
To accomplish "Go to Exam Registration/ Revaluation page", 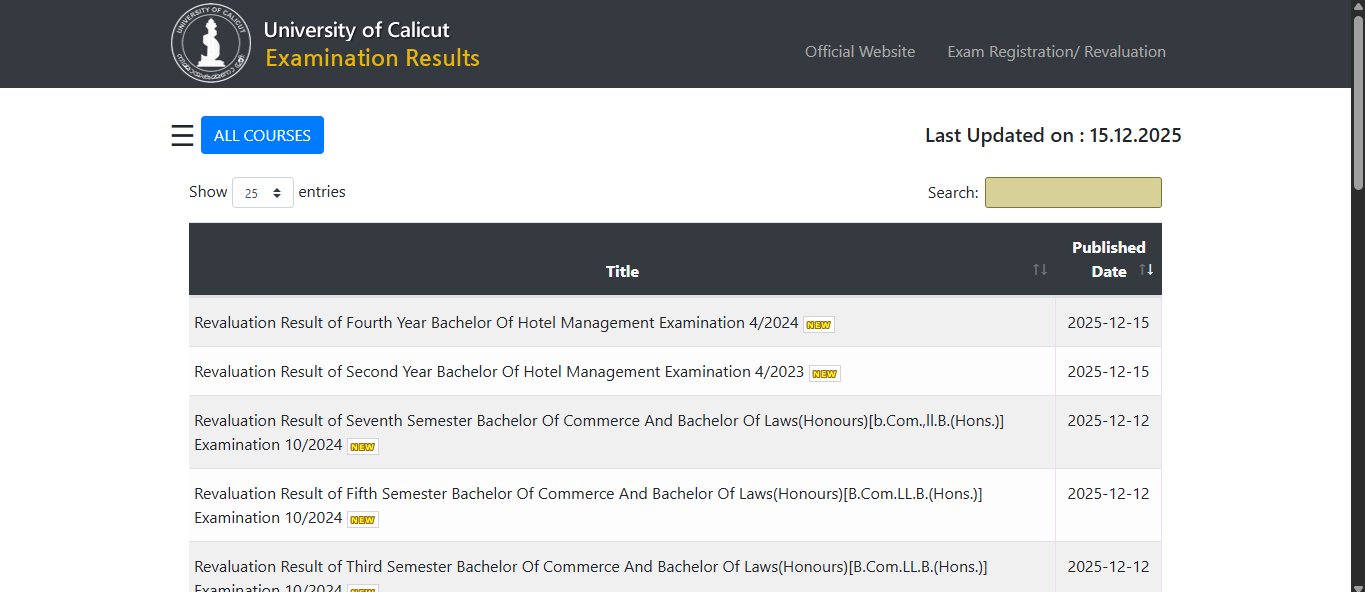I will pyautogui.click(x=1056, y=52).
